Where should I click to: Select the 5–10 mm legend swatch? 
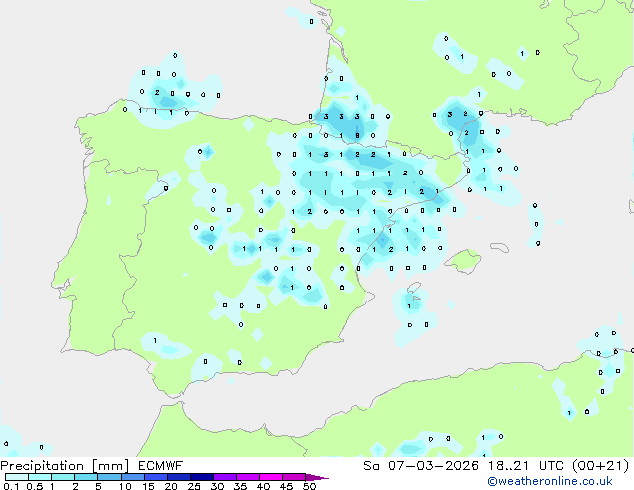pyautogui.click(x=109, y=477)
